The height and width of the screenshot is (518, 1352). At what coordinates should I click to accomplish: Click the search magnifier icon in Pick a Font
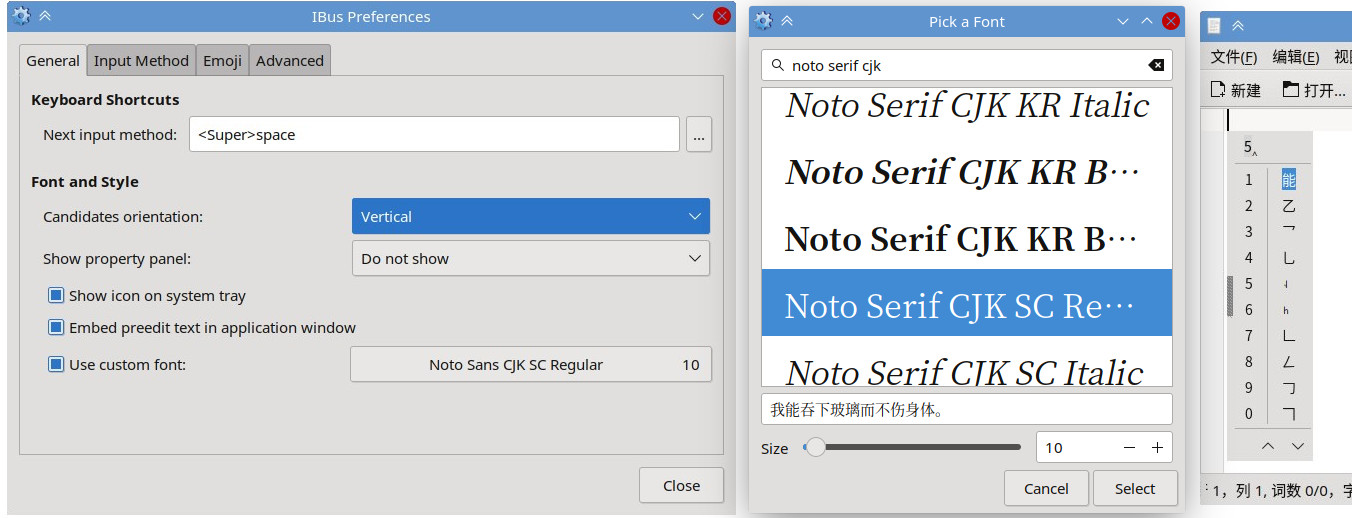777,65
